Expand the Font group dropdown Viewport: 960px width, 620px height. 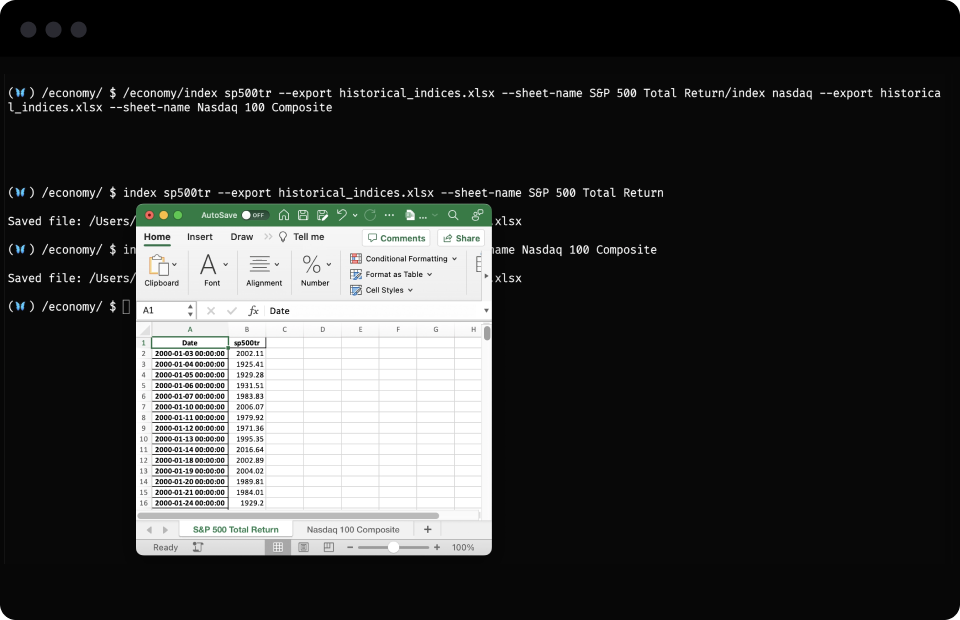point(225,264)
